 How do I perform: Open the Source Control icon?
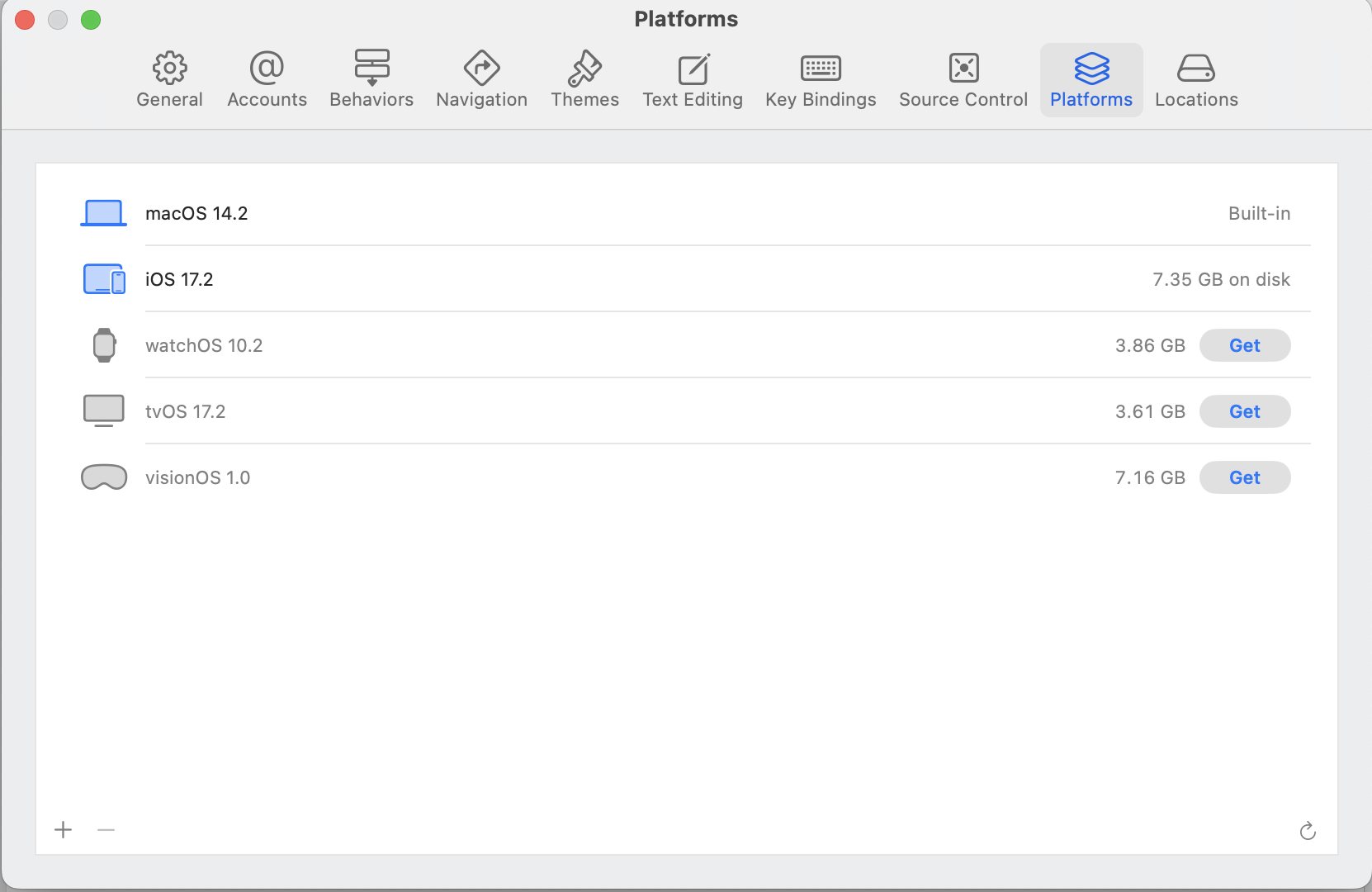coord(963,68)
